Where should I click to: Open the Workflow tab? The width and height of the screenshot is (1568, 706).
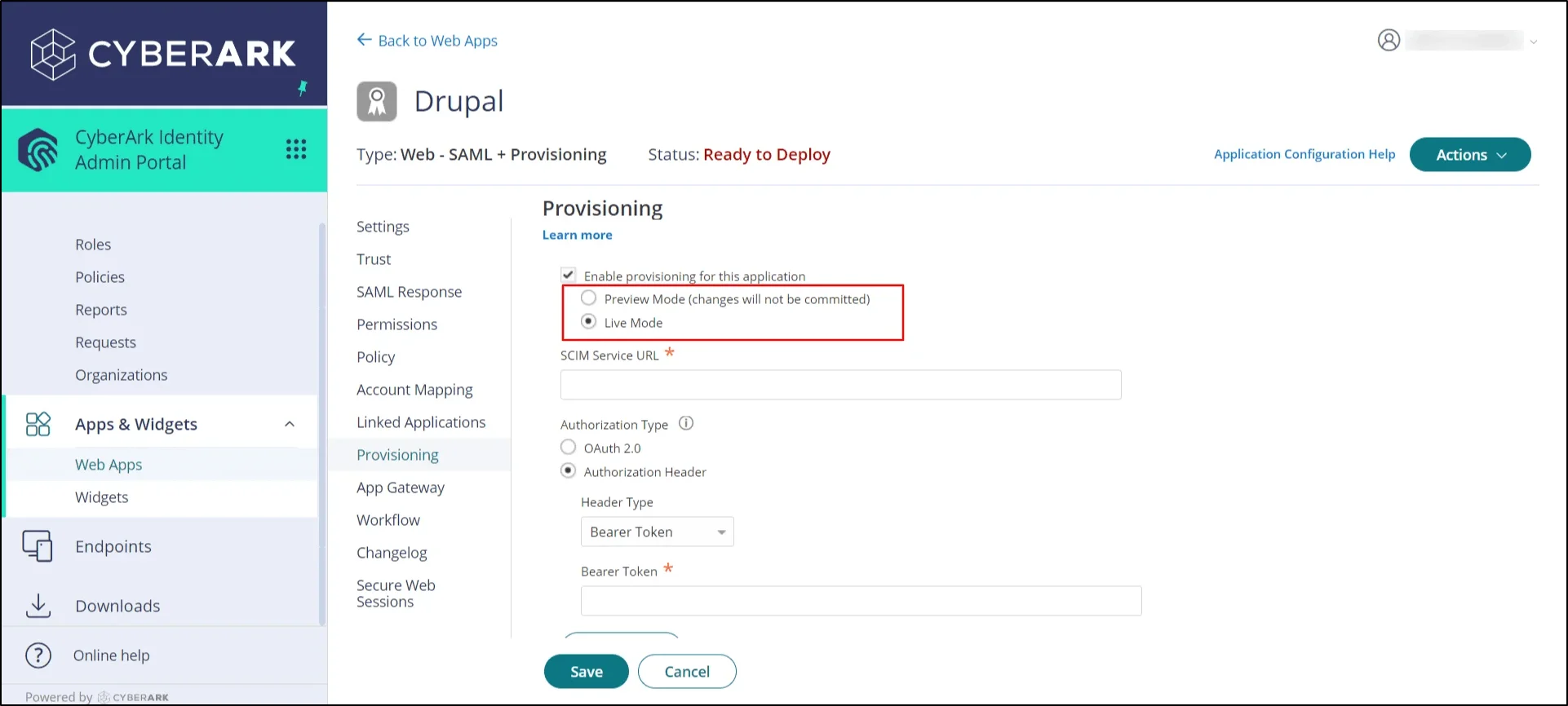[x=388, y=520]
